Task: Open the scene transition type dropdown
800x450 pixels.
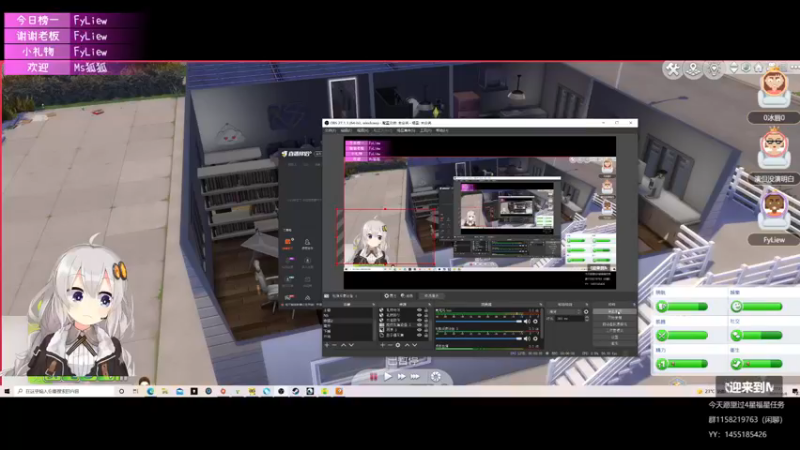Action: click(564, 312)
